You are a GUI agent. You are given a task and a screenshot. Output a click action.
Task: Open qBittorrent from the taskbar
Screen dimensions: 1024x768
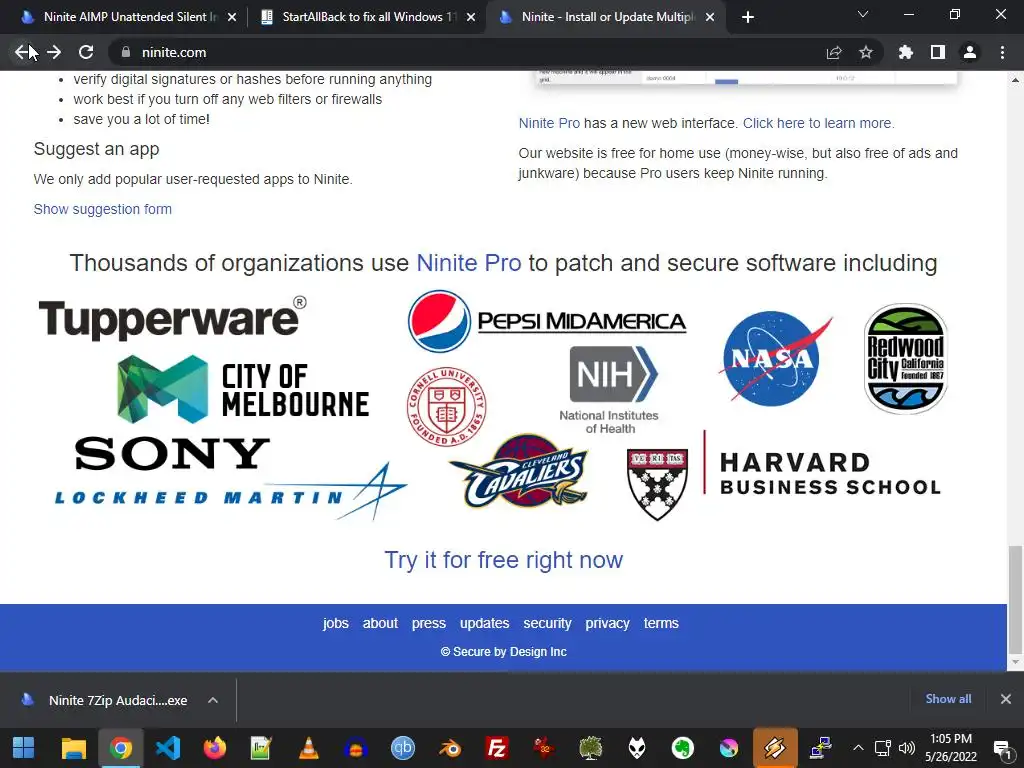403,748
